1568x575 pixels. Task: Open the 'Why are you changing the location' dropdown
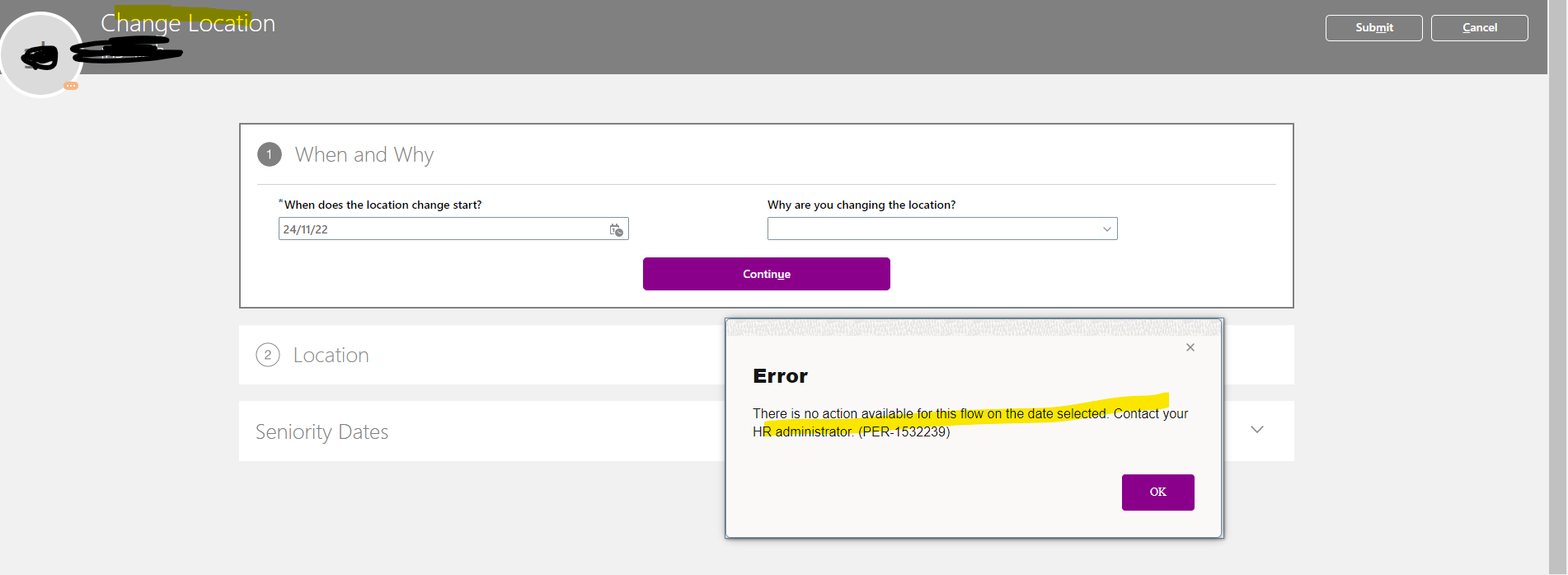942,229
